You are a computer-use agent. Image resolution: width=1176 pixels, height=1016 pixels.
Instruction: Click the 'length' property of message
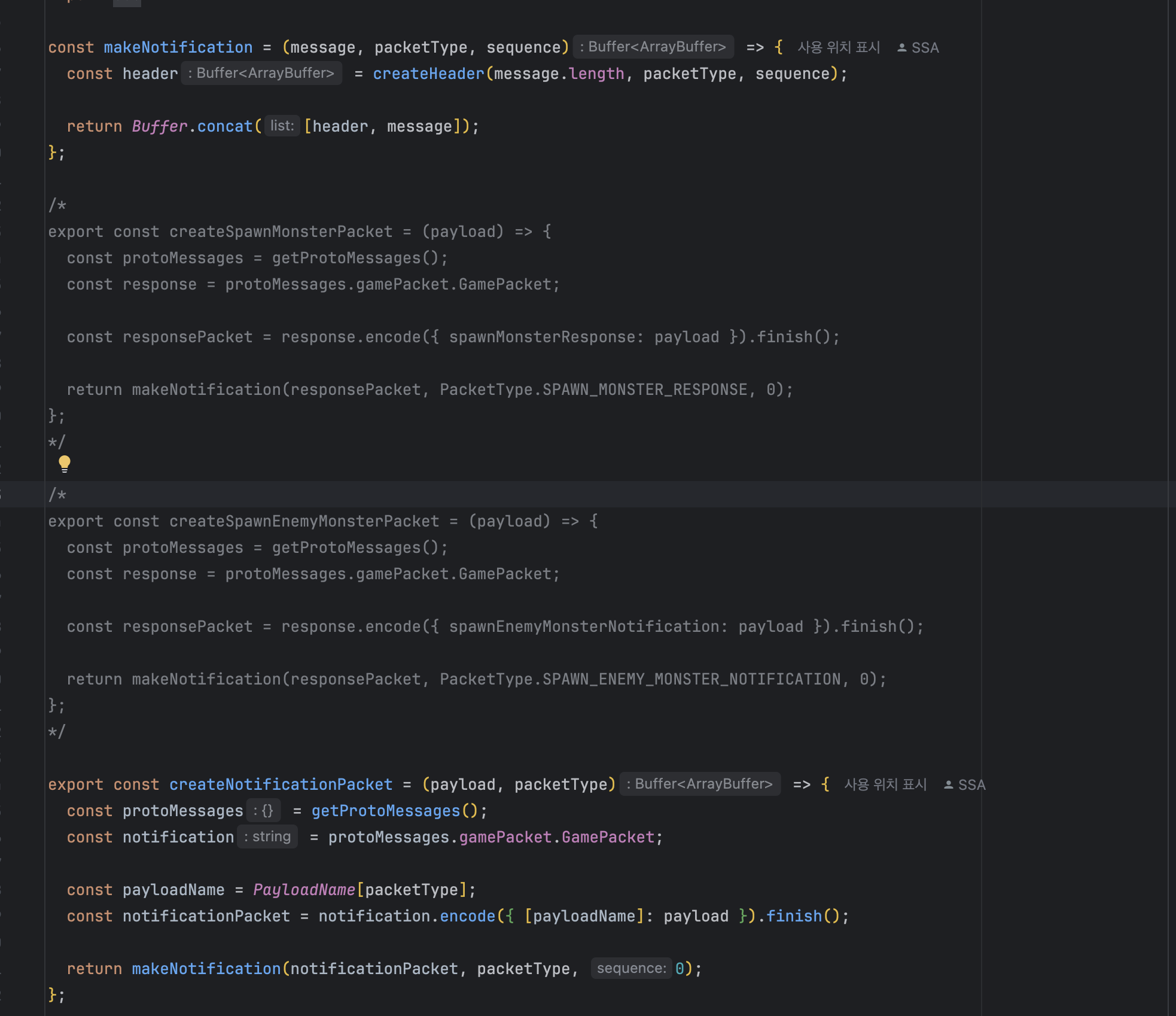pyautogui.click(x=596, y=74)
